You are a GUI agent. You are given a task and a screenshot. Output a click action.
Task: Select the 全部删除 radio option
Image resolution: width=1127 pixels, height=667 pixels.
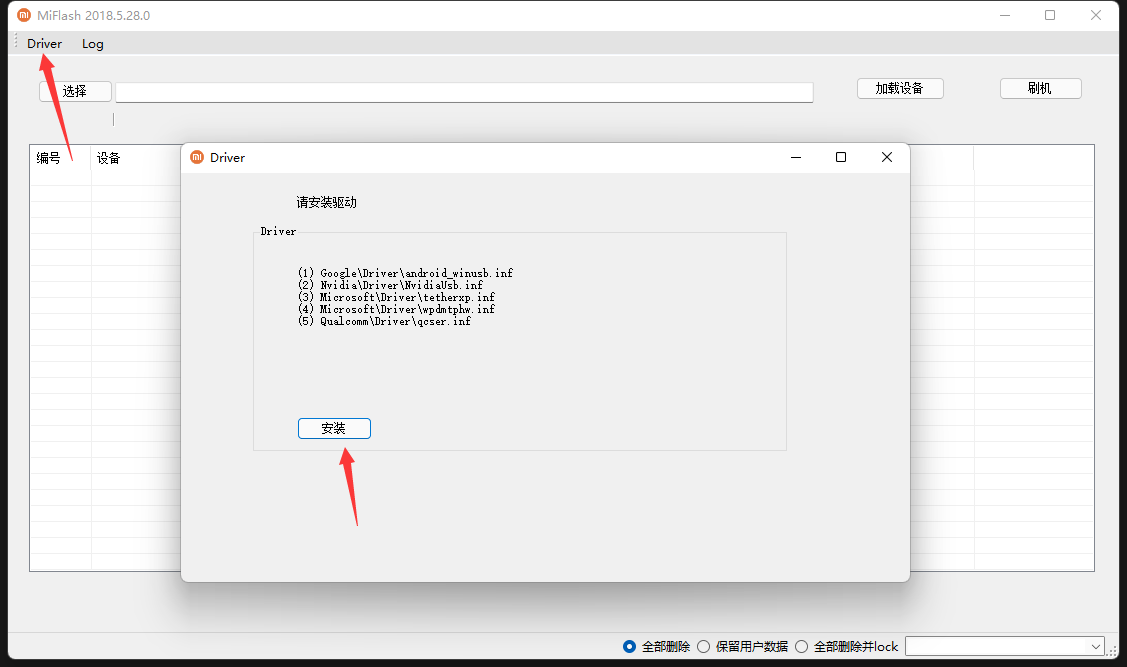click(629, 646)
